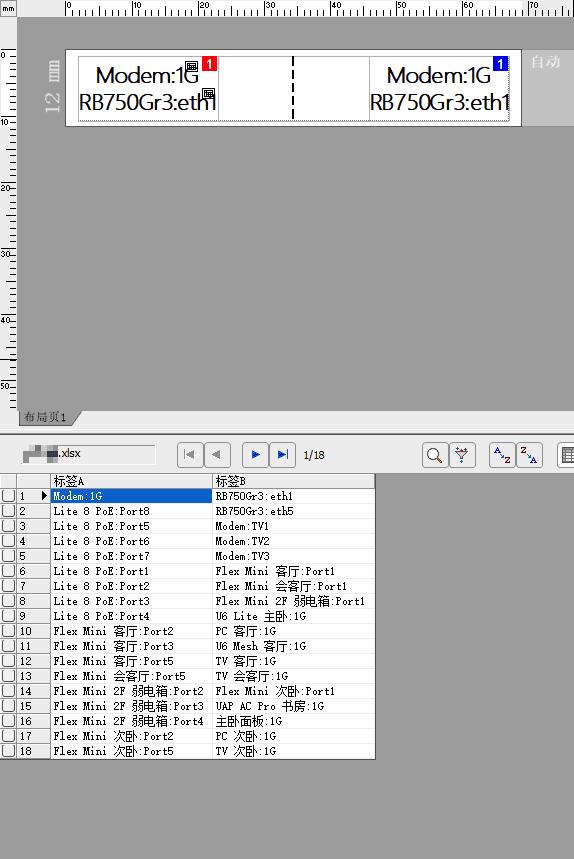The width and height of the screenshot is (574, 859).
Task: Select cell Flex Mini 2F 弱电箱:Port1
Action: coord(293,601)
